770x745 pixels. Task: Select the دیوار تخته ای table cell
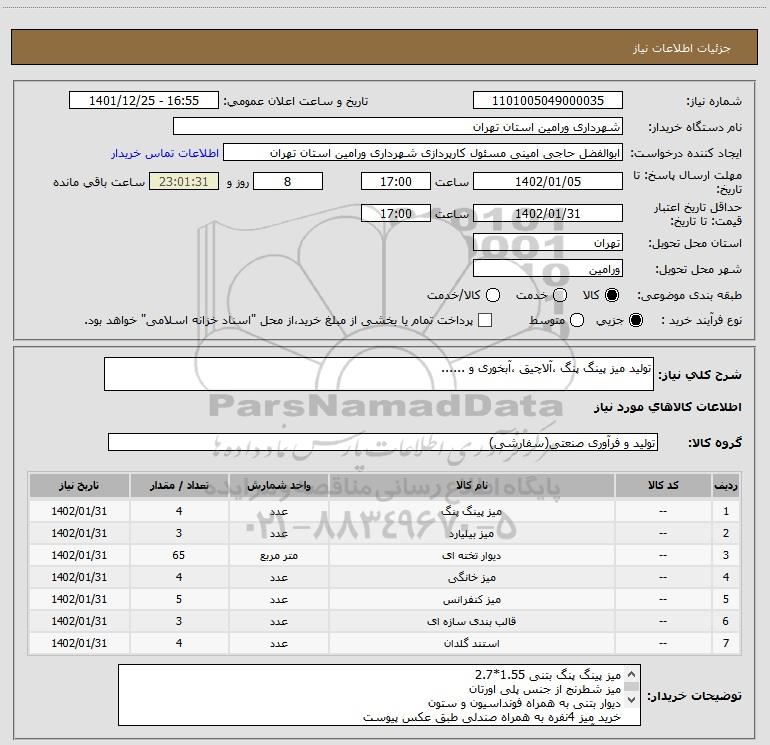pos(471,555)
